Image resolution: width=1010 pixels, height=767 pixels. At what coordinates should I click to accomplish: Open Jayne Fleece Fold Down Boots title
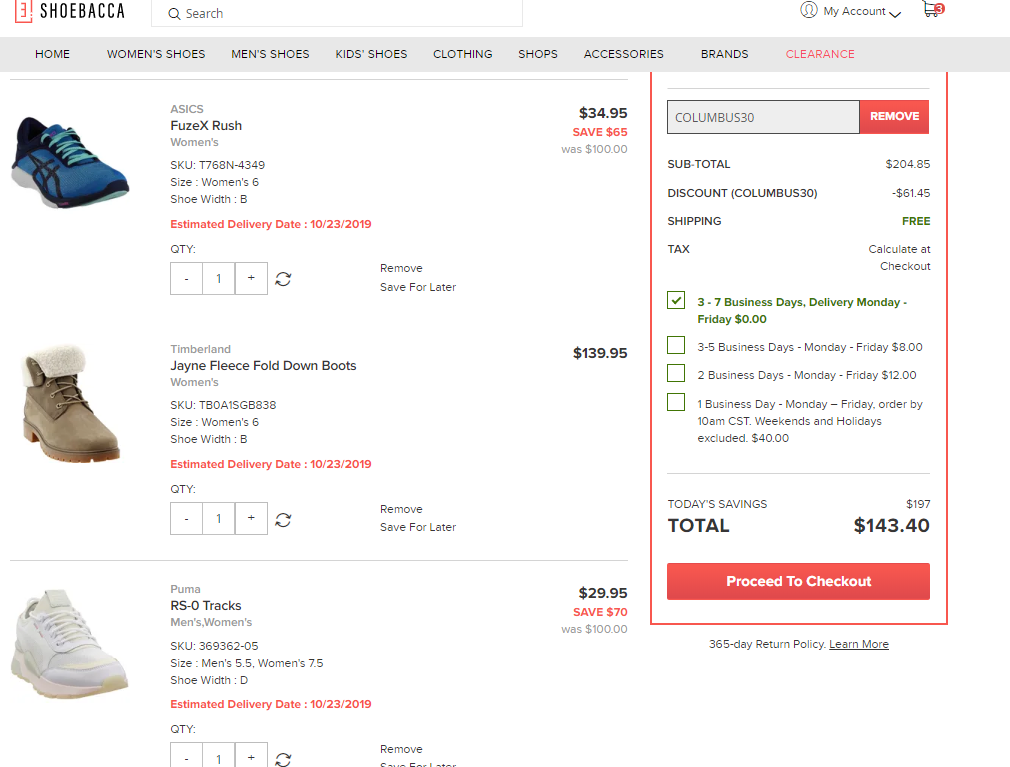point(263,366)
